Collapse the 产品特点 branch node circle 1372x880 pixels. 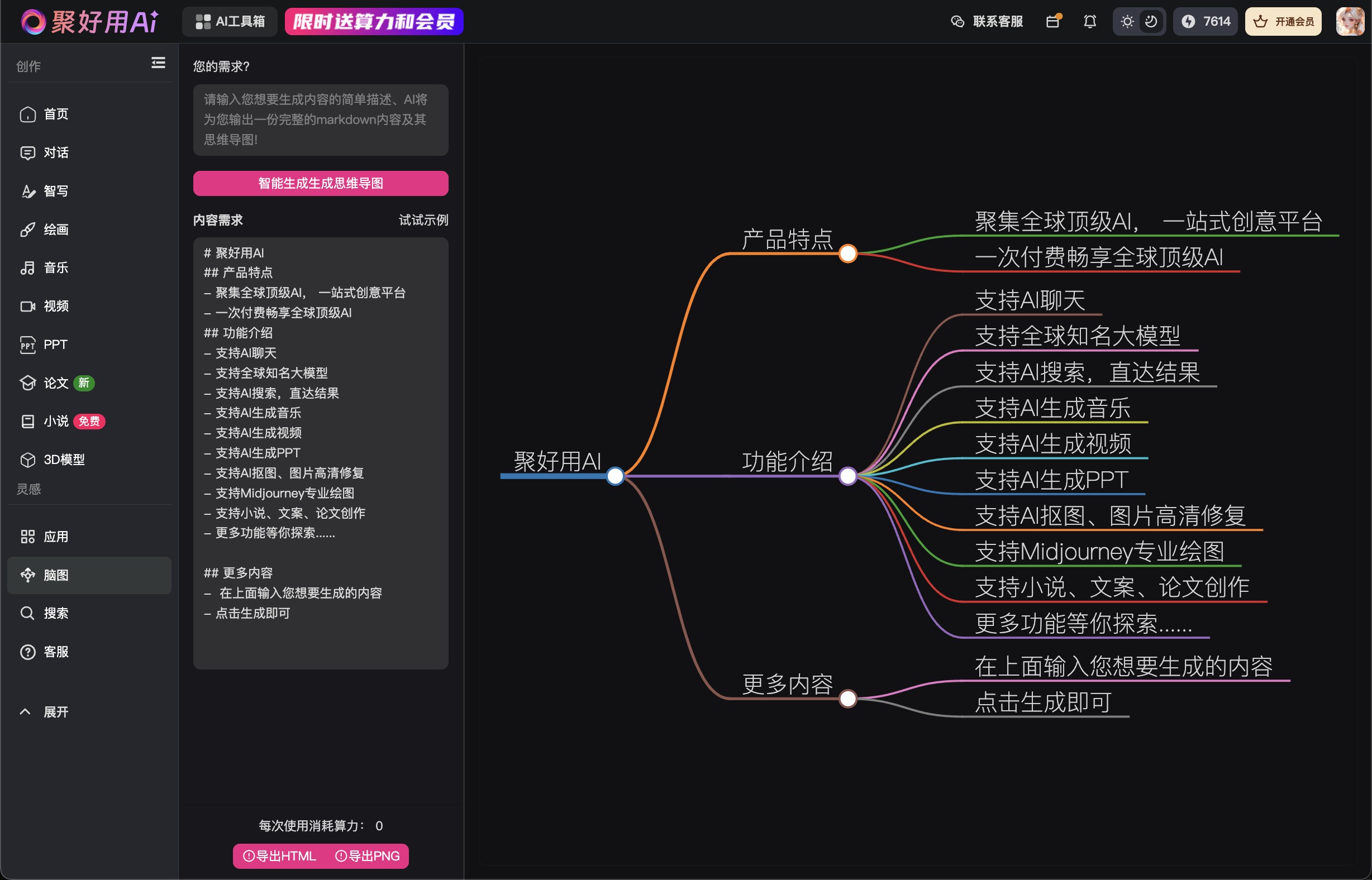[x=848, y=253]
